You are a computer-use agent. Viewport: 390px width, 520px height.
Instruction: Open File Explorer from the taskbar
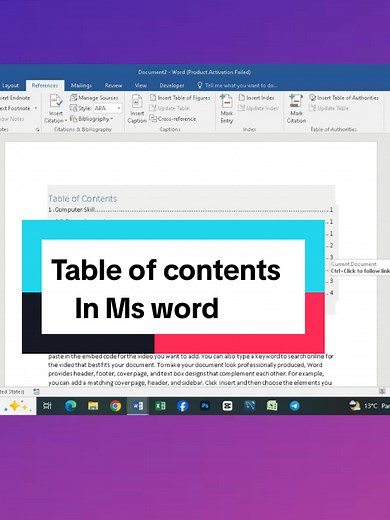[x=93, y=406]
